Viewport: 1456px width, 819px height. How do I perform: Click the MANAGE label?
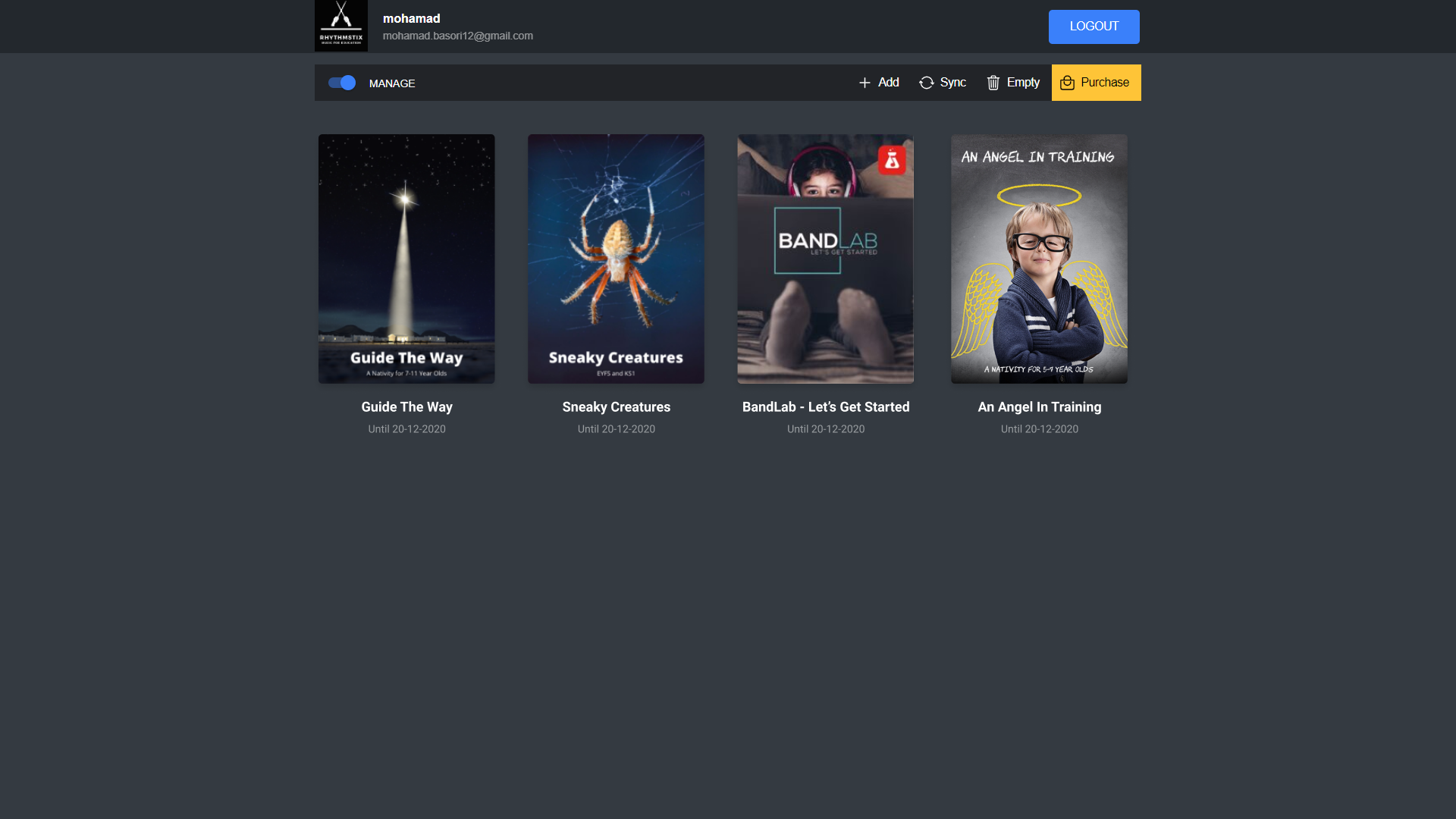[x=391, y=83]
